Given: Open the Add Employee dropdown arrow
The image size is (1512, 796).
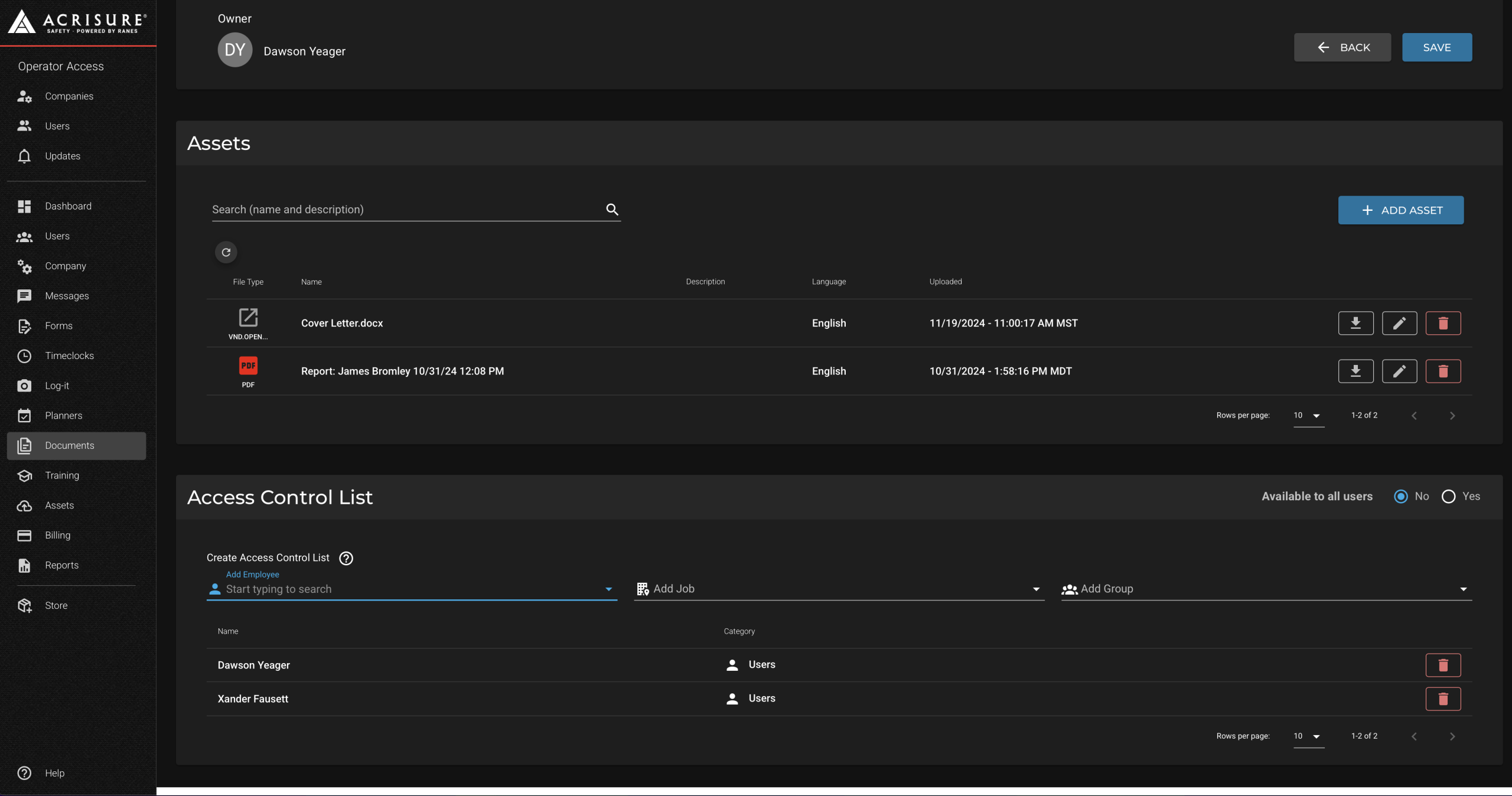Looking at the screenshot, I should point(608,589).
